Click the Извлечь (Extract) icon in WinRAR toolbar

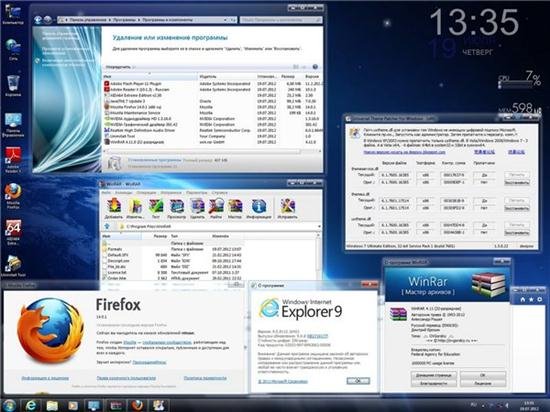(x=135, y=208)
